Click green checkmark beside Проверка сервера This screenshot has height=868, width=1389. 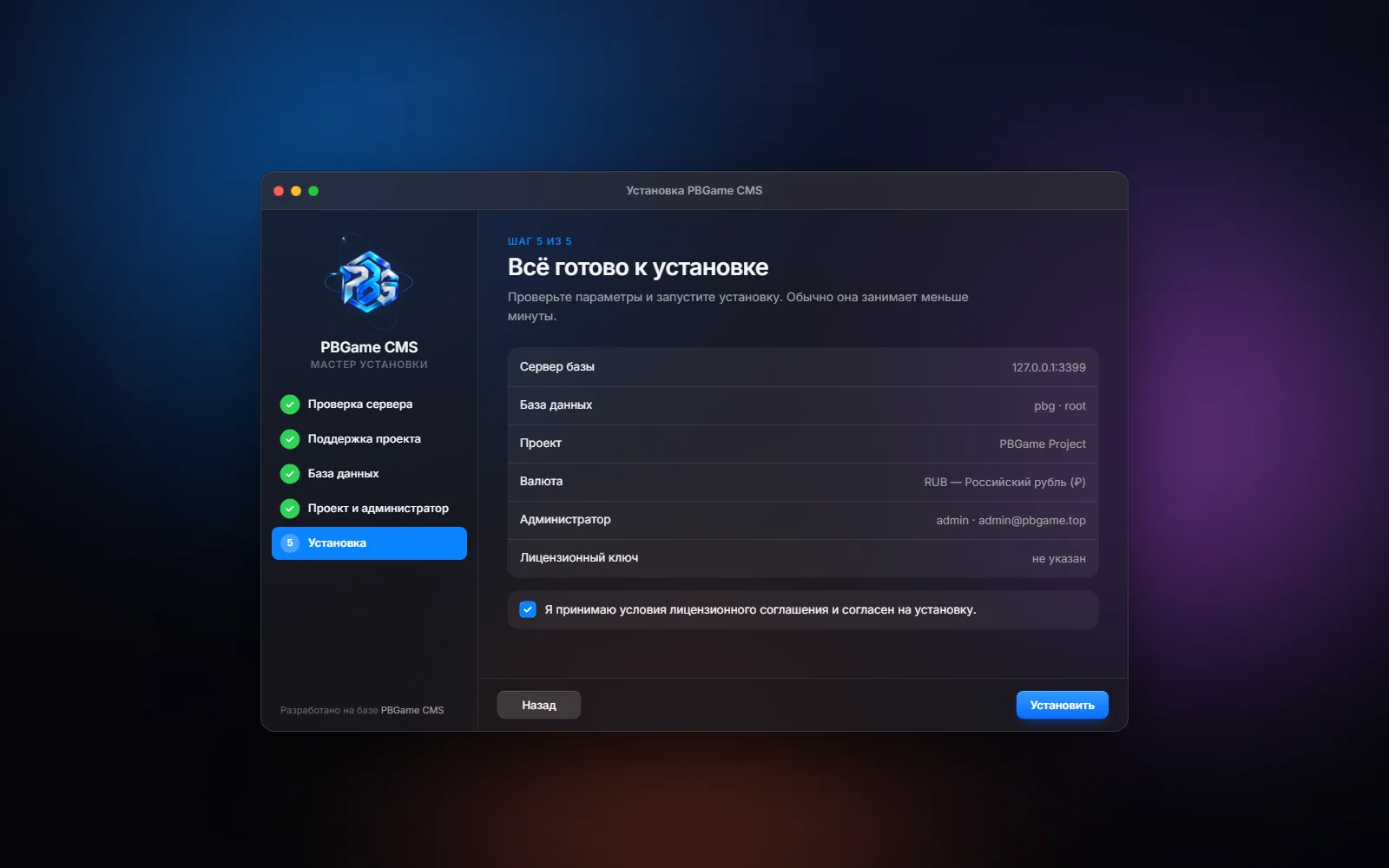[290, 404]
